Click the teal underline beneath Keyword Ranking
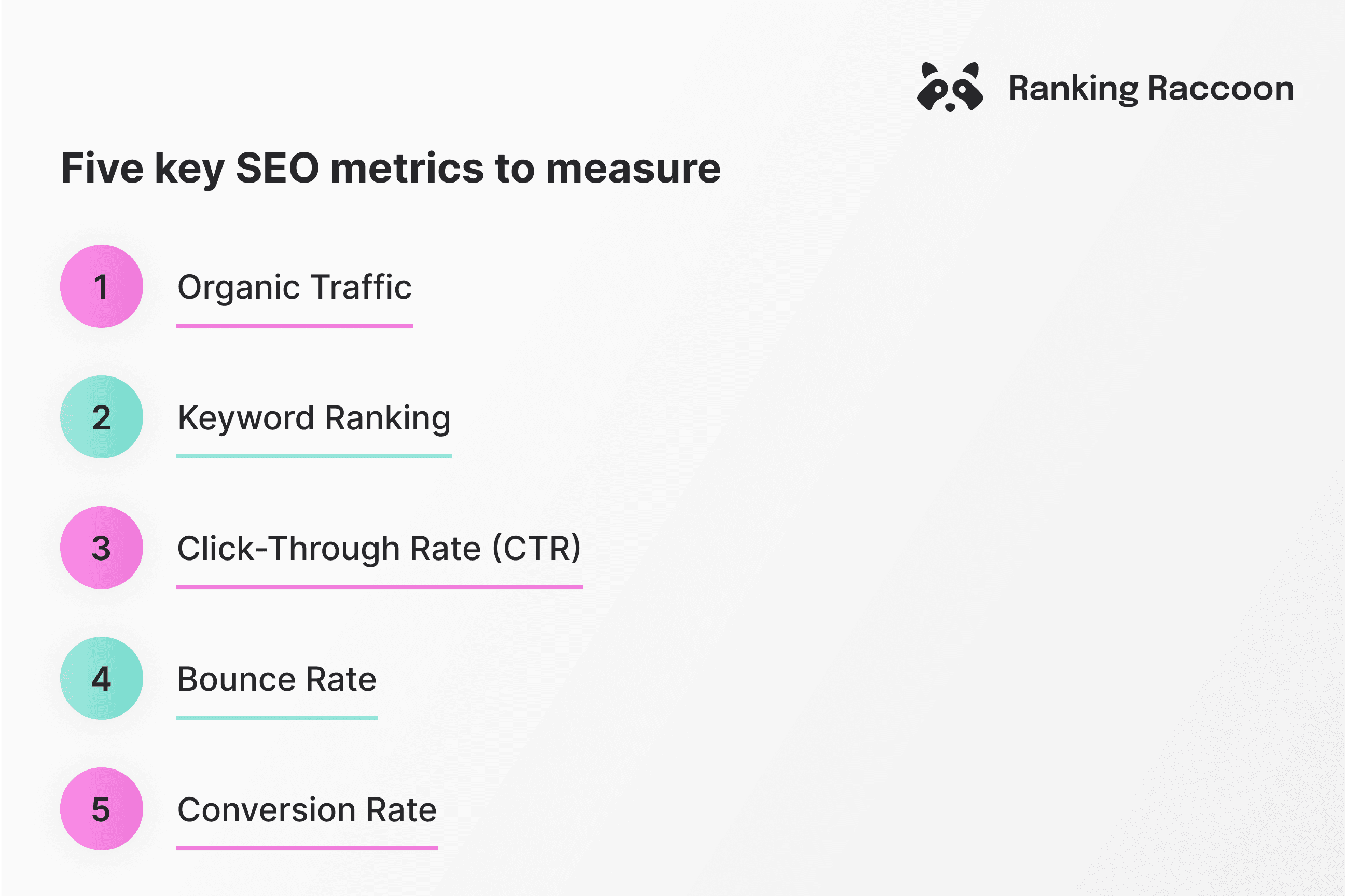Image resolution: width=1345 pixels, height=896 pixels. pos(314,456)
